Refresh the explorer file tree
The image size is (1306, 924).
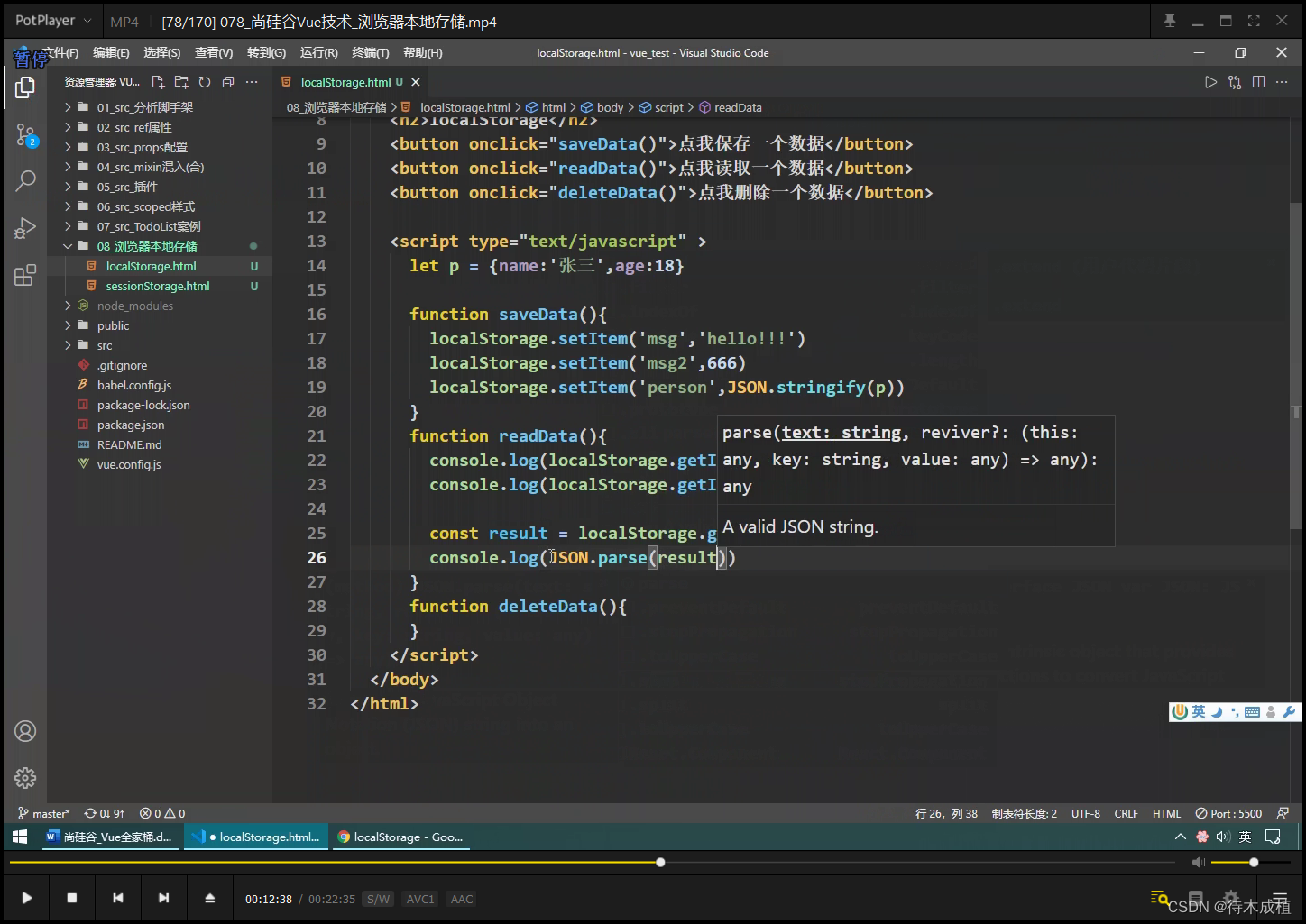tap(205, 82)
